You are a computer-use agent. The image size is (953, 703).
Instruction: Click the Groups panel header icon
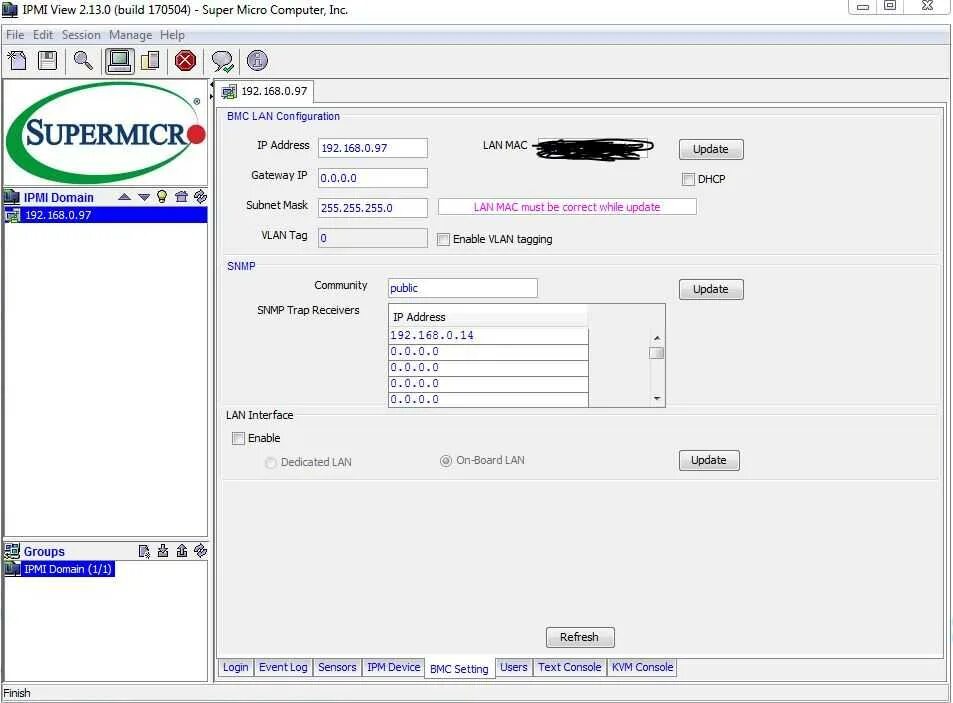click(12, 551)
